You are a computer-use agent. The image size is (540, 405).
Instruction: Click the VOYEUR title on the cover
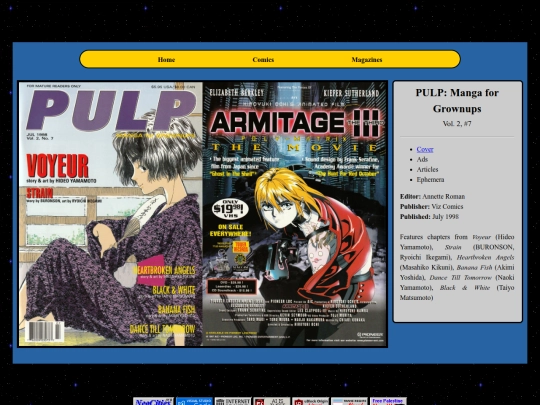coord(58,166)
